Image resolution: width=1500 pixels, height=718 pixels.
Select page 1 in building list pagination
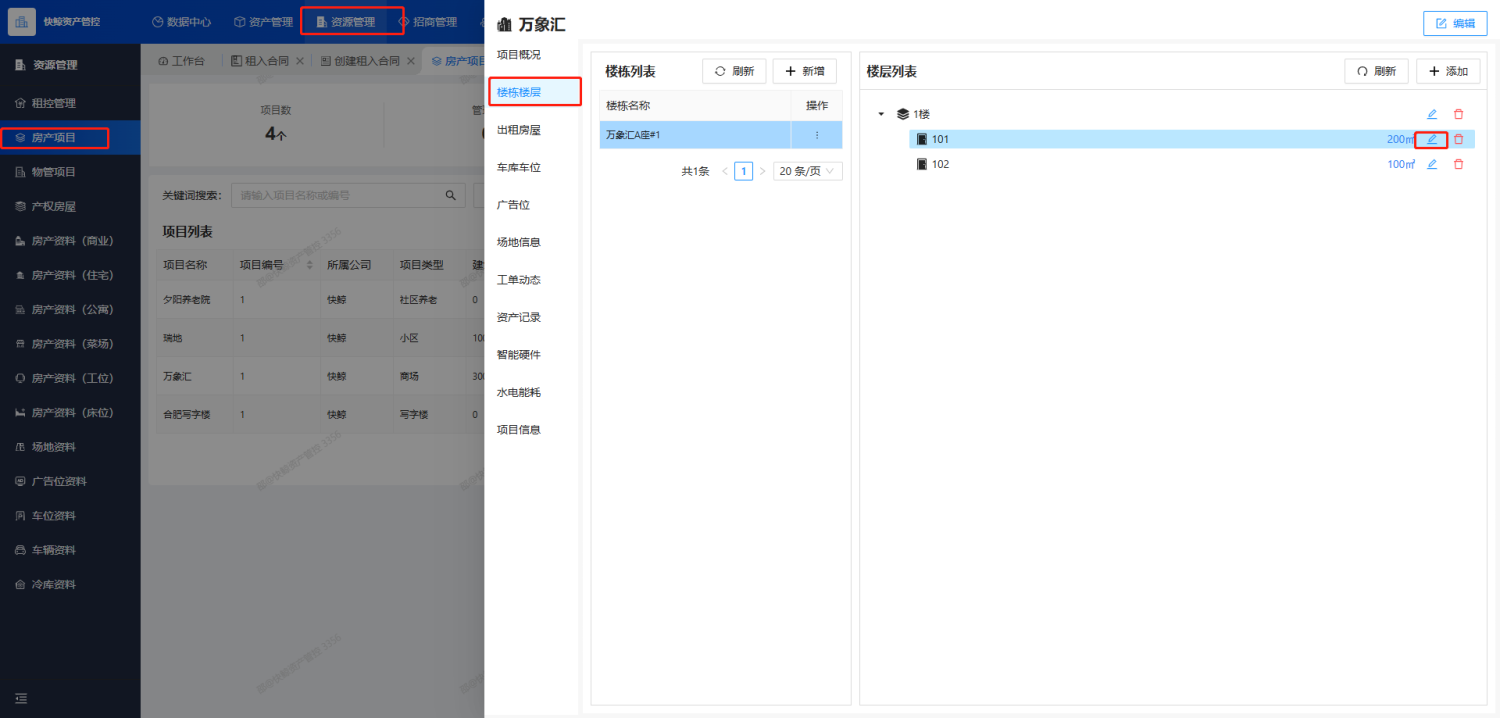point(744,171)
